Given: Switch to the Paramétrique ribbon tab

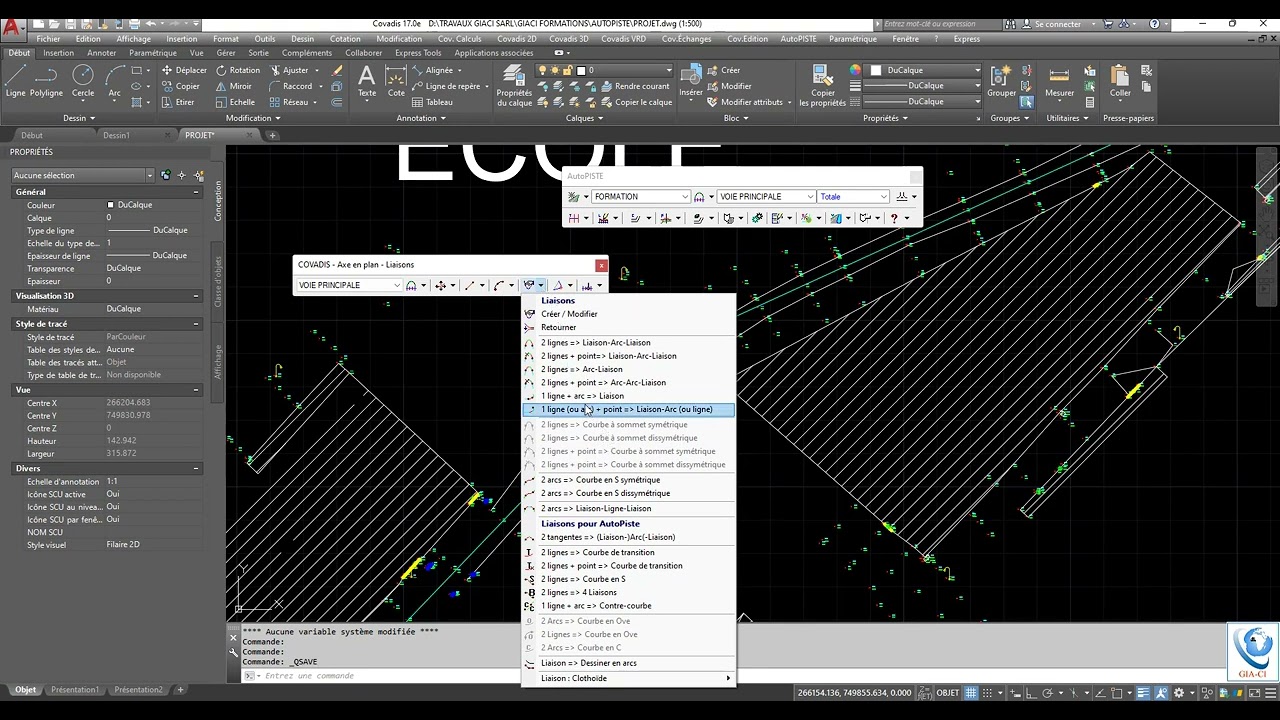Looking at the screenshot, I should coord(153,53).
